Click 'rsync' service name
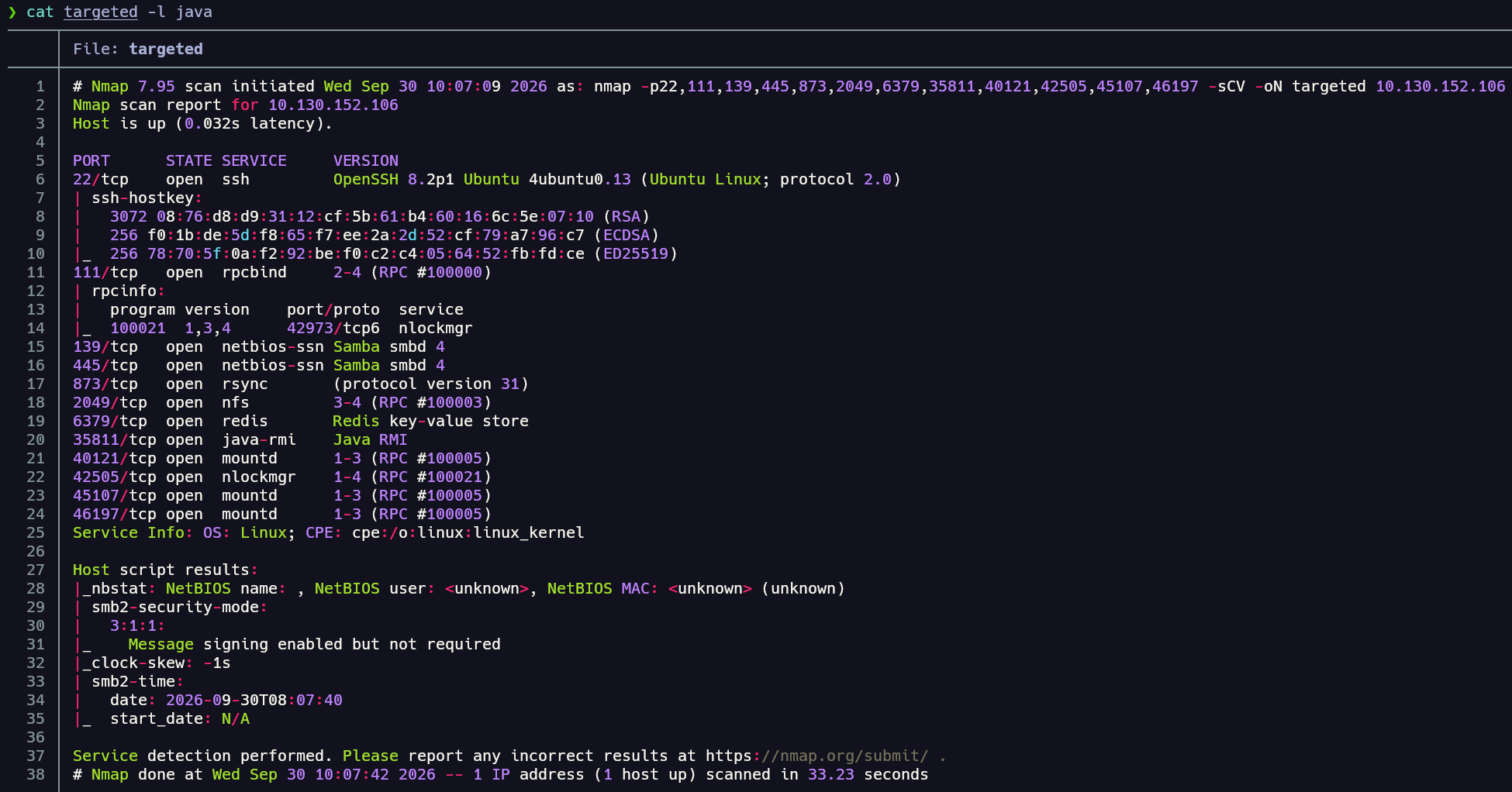The image size is (1512, 792). coord(245,384)
